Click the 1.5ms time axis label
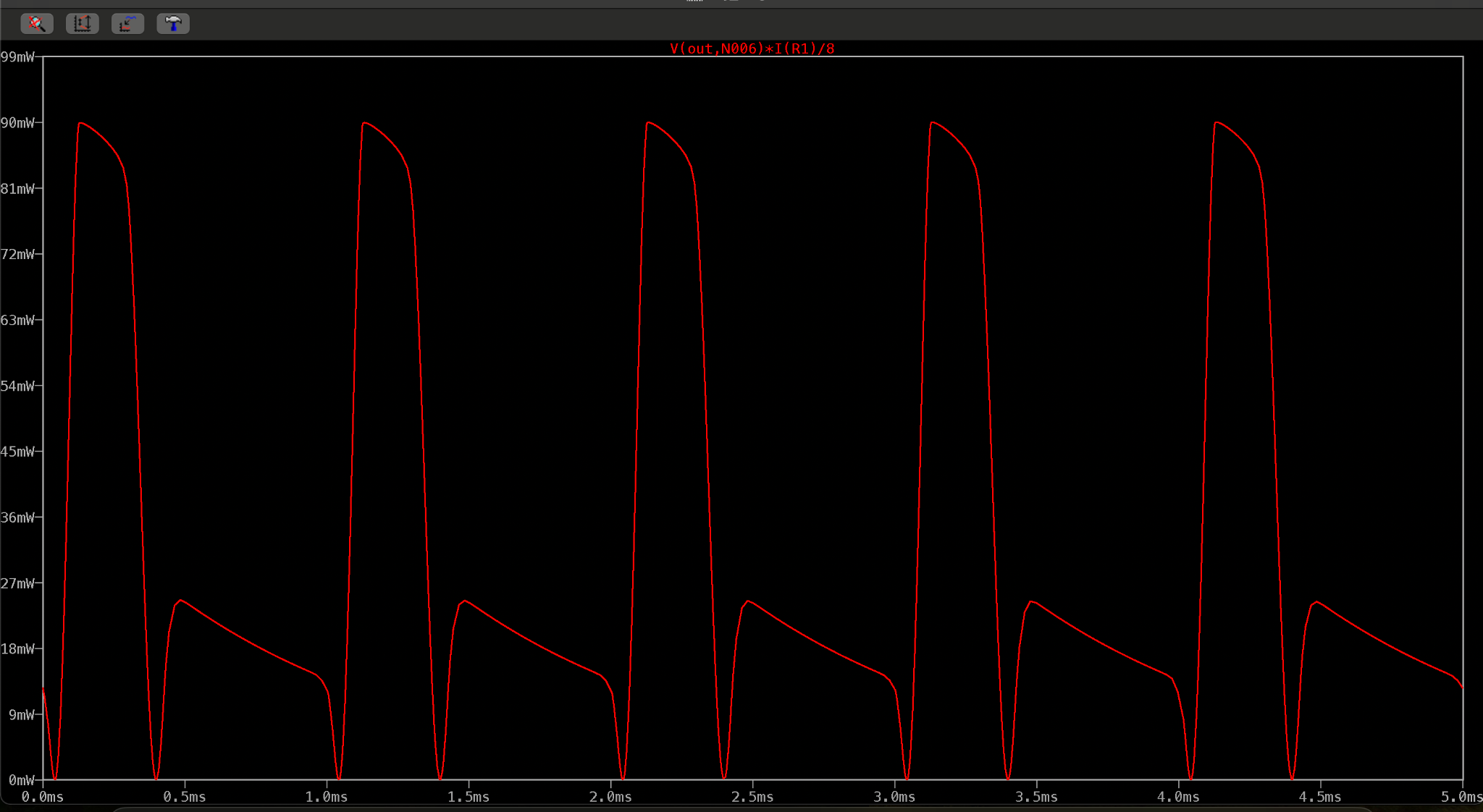This screenshot has height=812, width=1483. [469, 797]
